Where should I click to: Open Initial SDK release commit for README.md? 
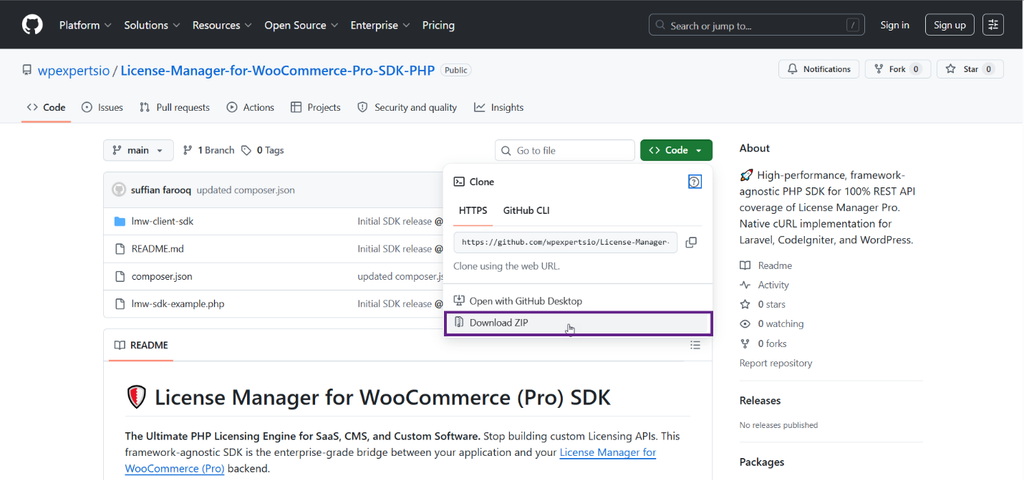[400, 249]
